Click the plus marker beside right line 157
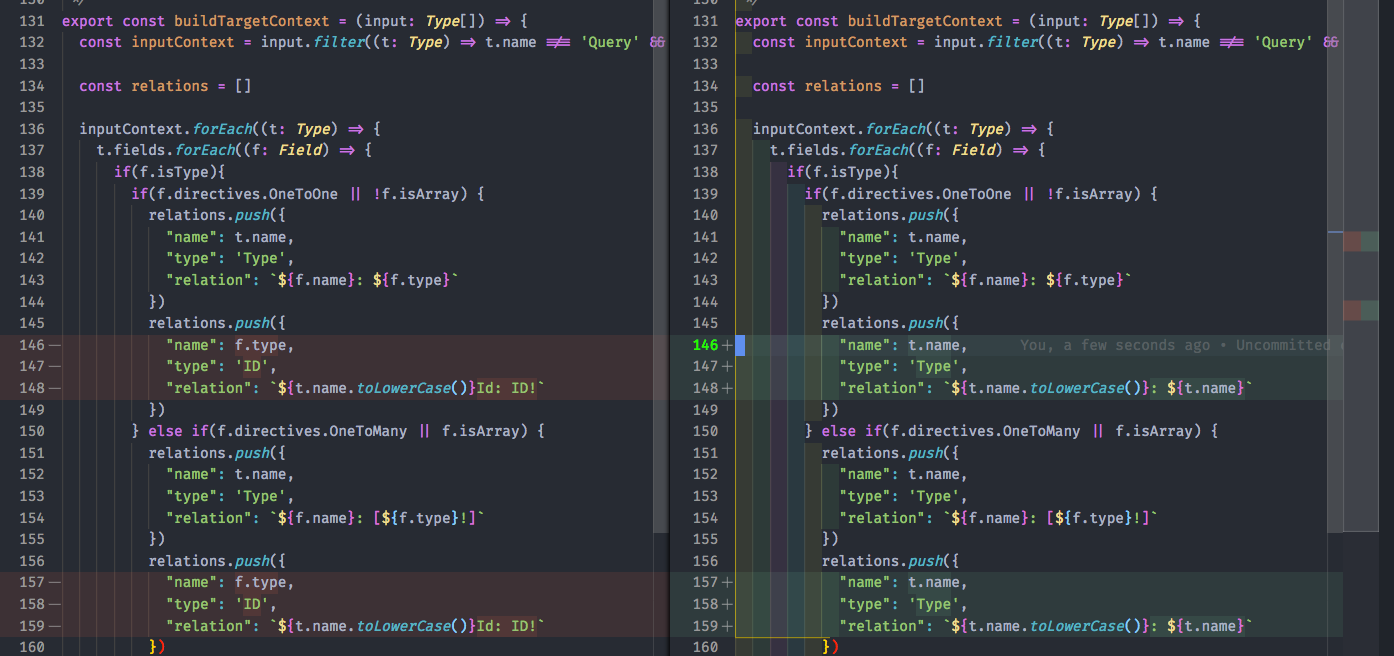The image size is (1394, 656). click(x=728, y=582)
